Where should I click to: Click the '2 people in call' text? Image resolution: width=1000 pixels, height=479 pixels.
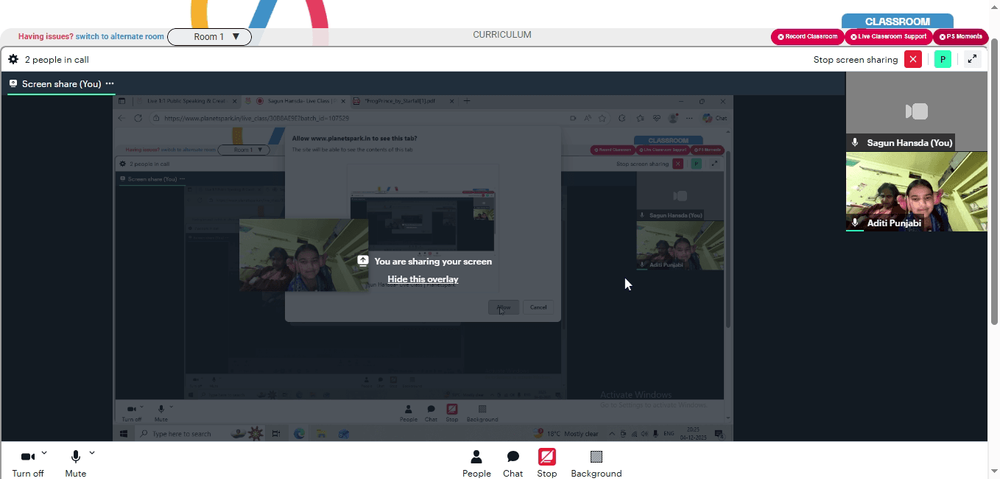click(57, 60)
